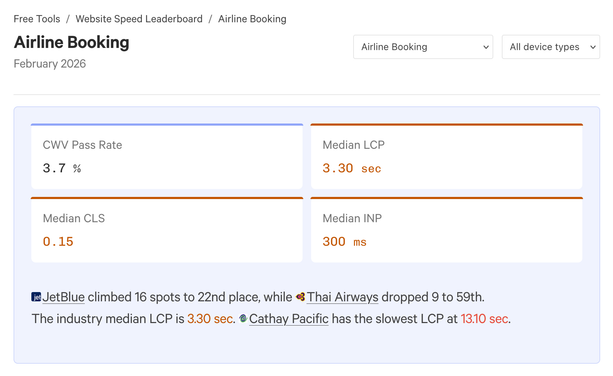Select the CWV Pass Rate card

coord(167,156)
